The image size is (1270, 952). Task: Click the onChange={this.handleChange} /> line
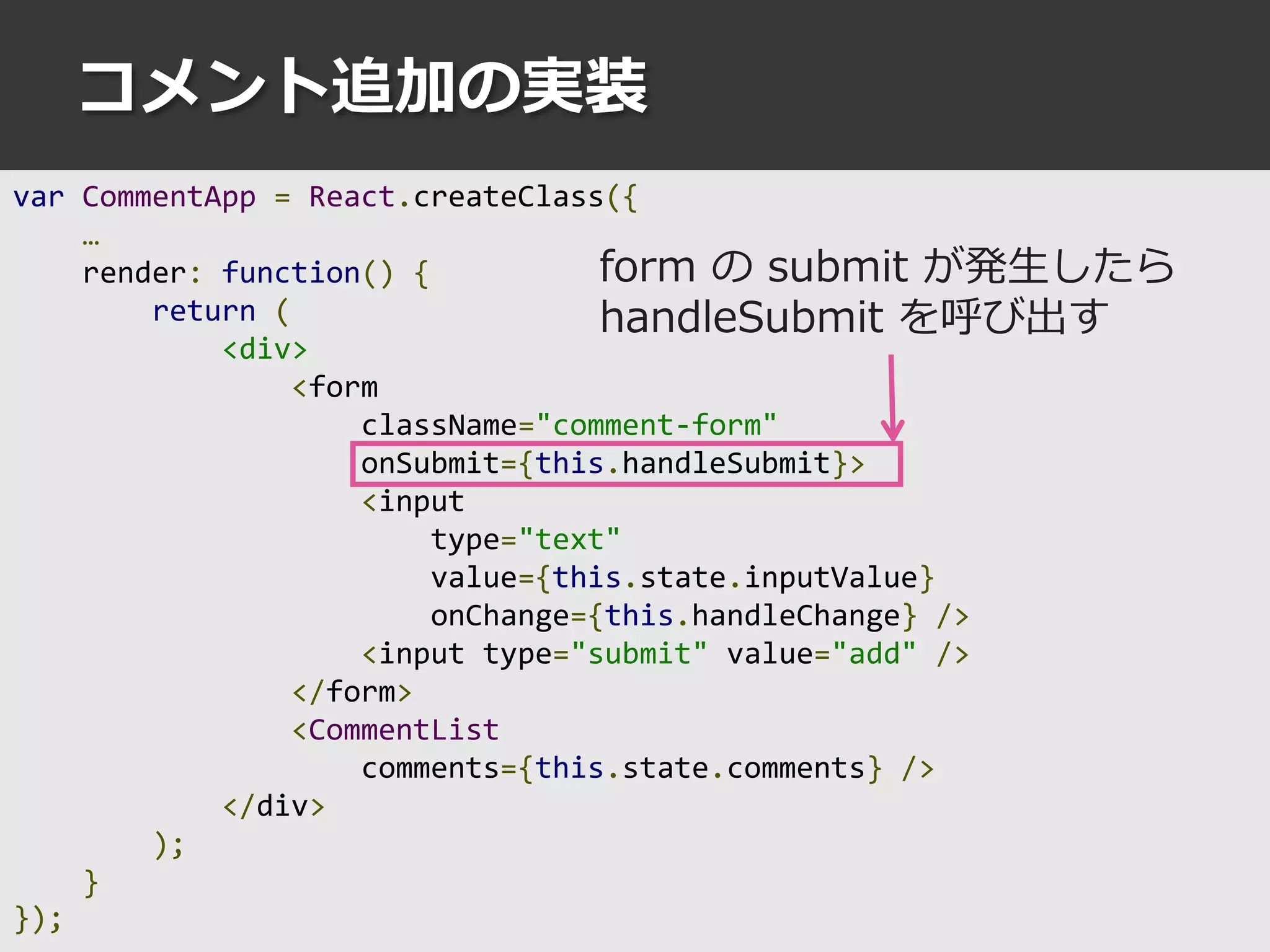(x=699, y=616)
